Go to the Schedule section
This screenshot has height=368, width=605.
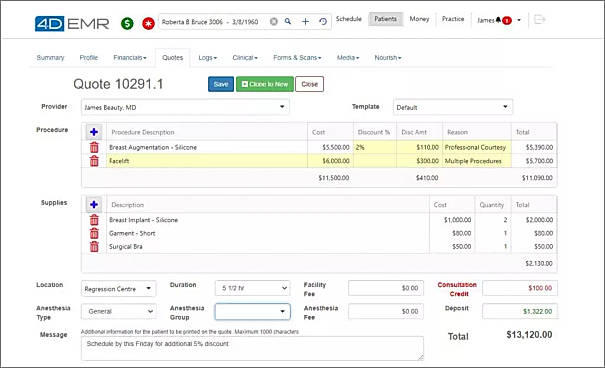click(349, 19)
